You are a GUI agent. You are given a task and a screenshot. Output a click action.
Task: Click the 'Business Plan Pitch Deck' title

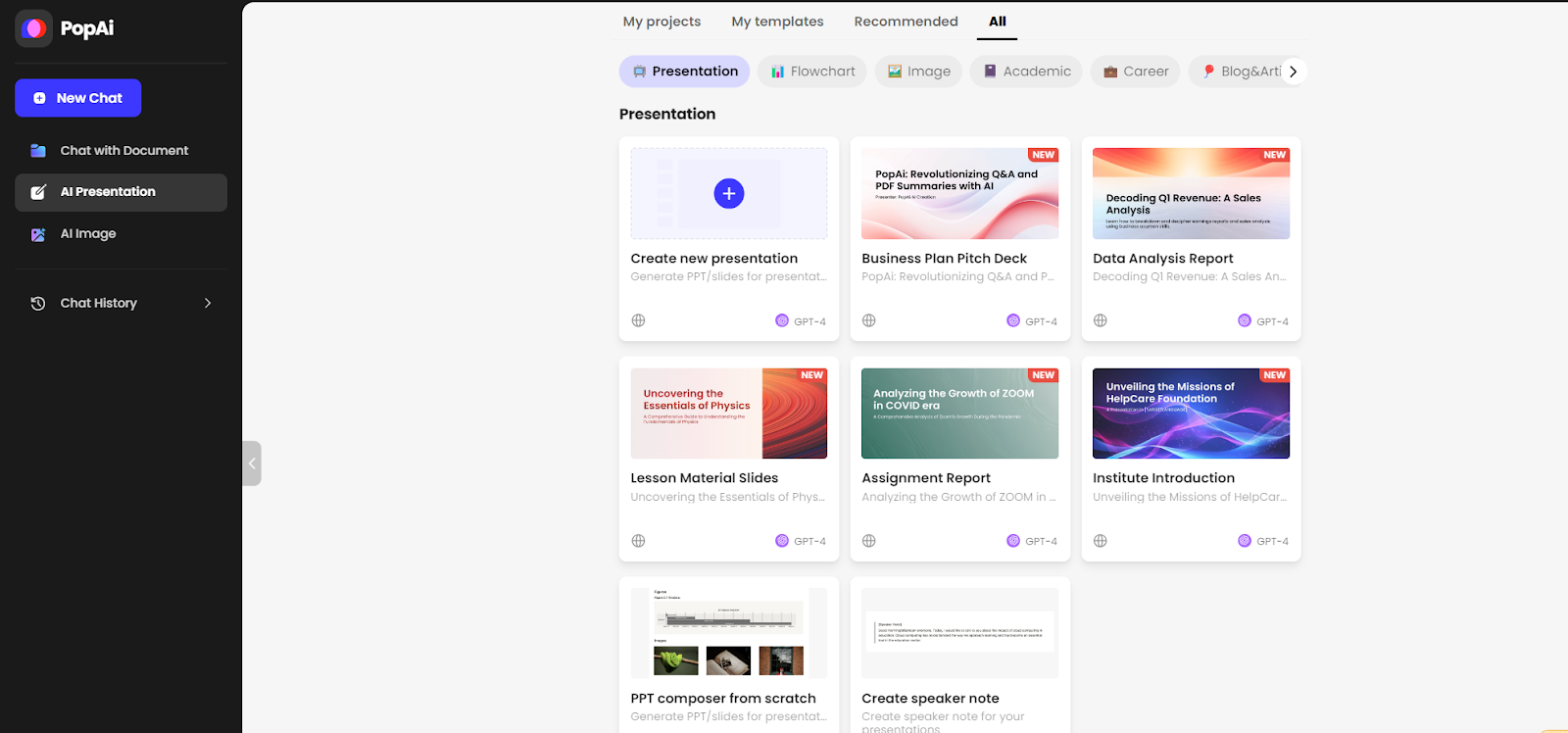pyautogui.click(x=945, y=259)
